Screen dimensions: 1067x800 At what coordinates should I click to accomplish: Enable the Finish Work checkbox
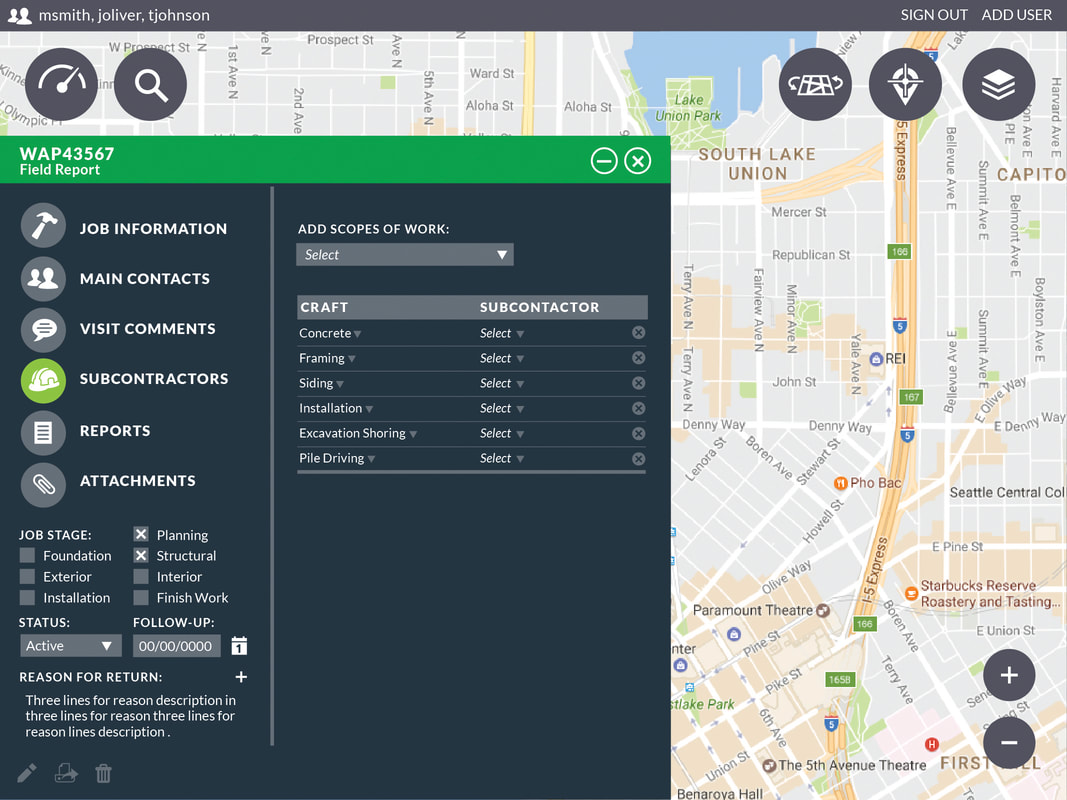pos(141,598)
